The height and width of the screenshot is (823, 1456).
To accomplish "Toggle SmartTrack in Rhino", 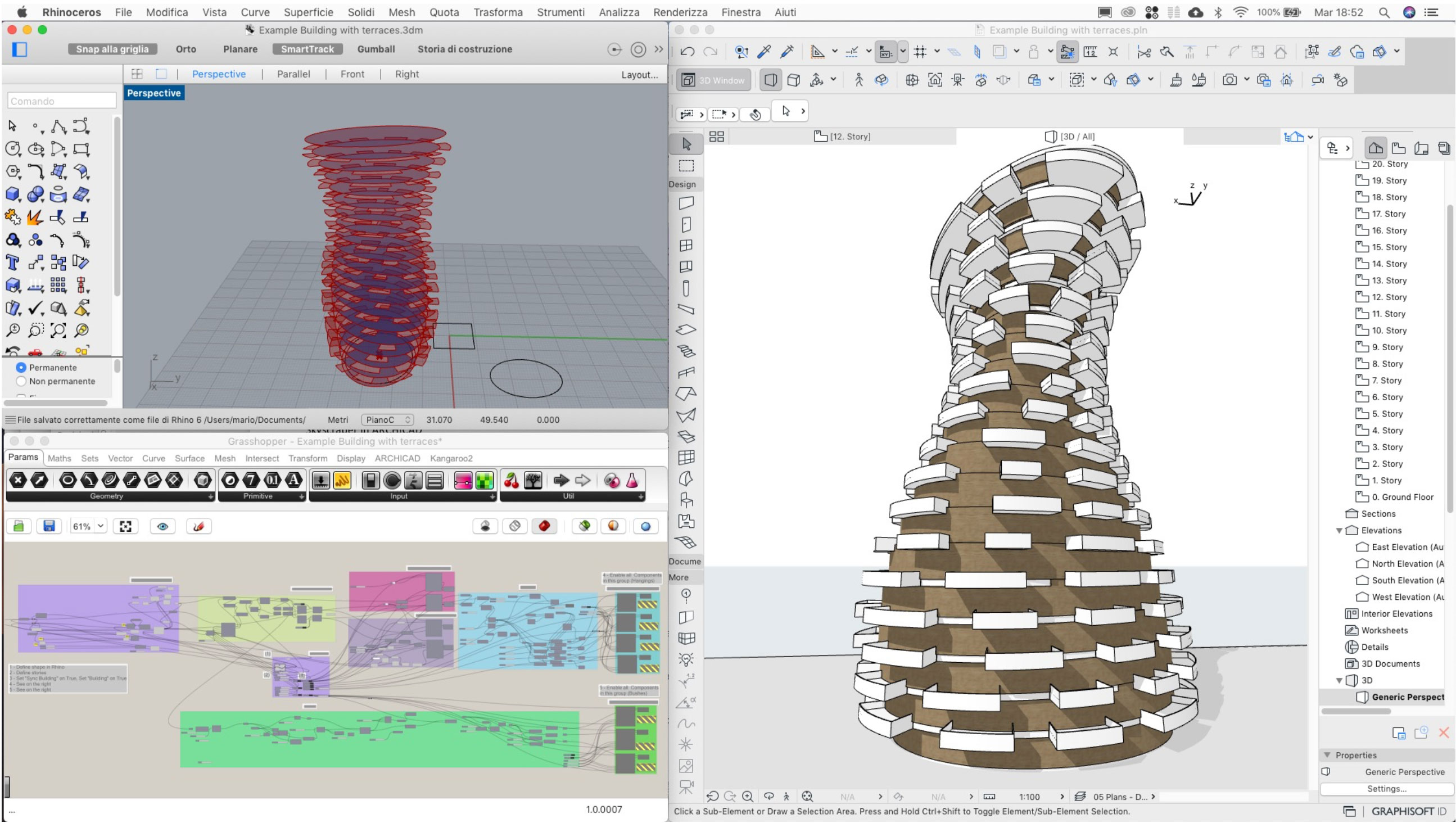I will 307,49.
